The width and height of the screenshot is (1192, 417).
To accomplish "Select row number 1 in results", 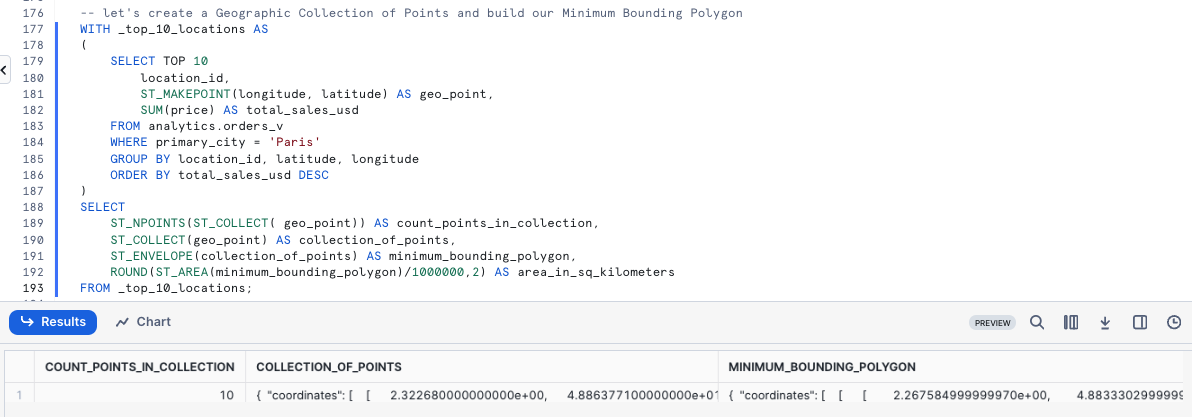I will pos(18,396).
